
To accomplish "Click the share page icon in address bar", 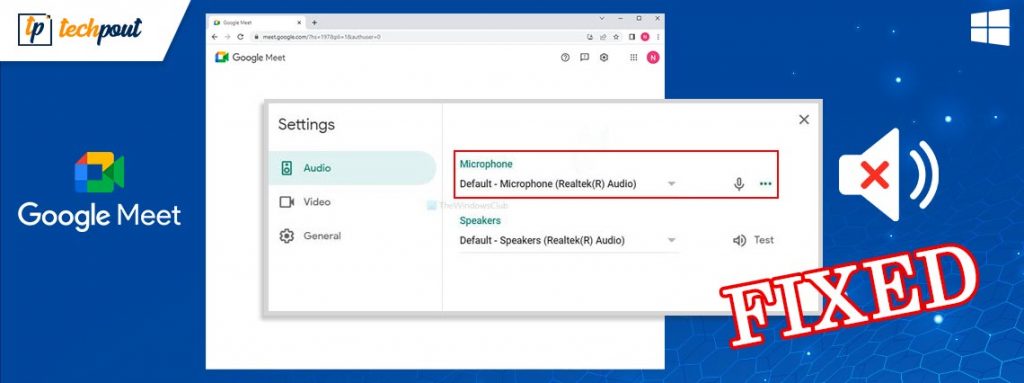I will pyautogui.click(x=603, y=37).
